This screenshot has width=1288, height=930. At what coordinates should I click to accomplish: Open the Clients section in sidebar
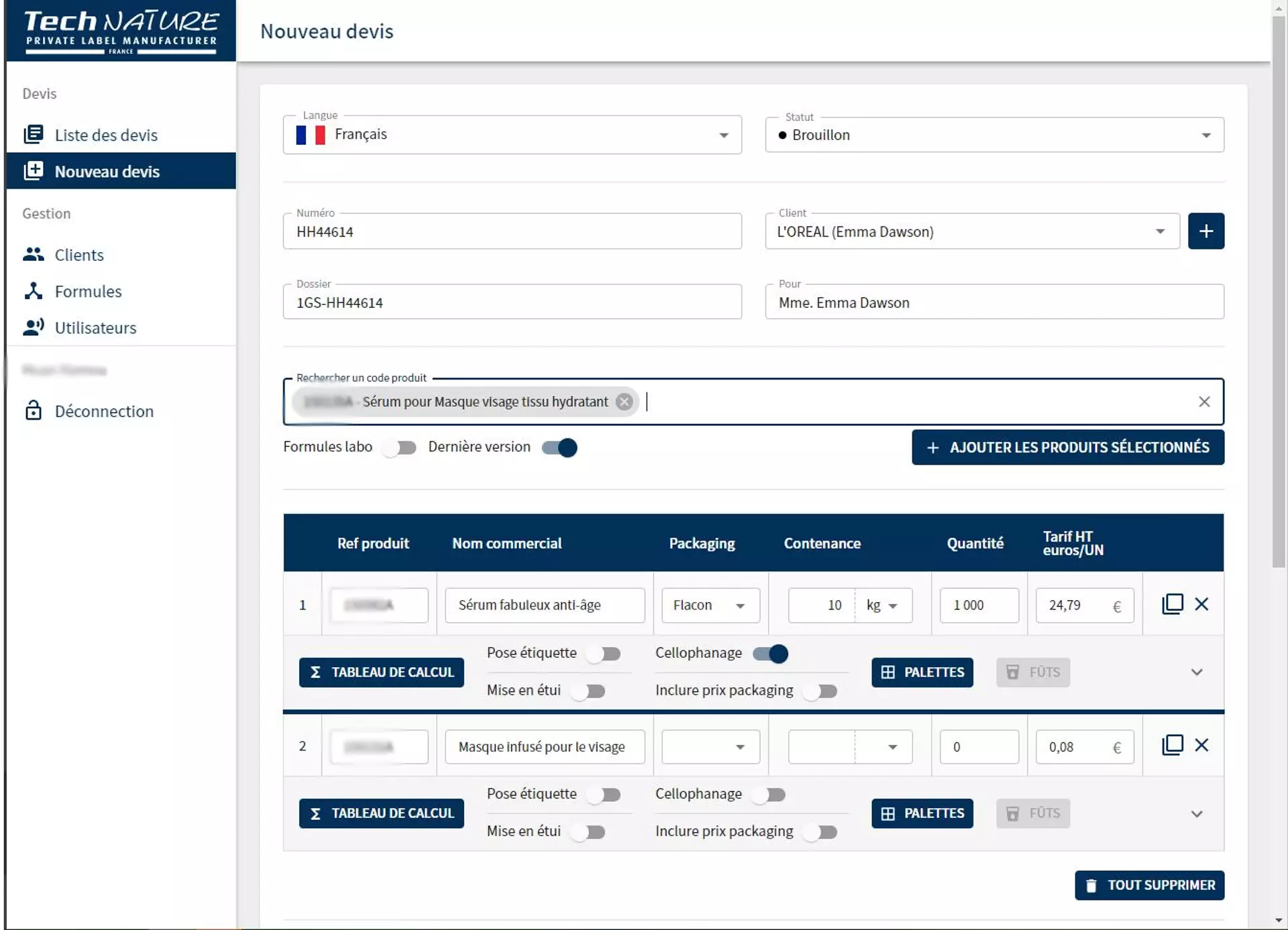(x=78, y=255)
